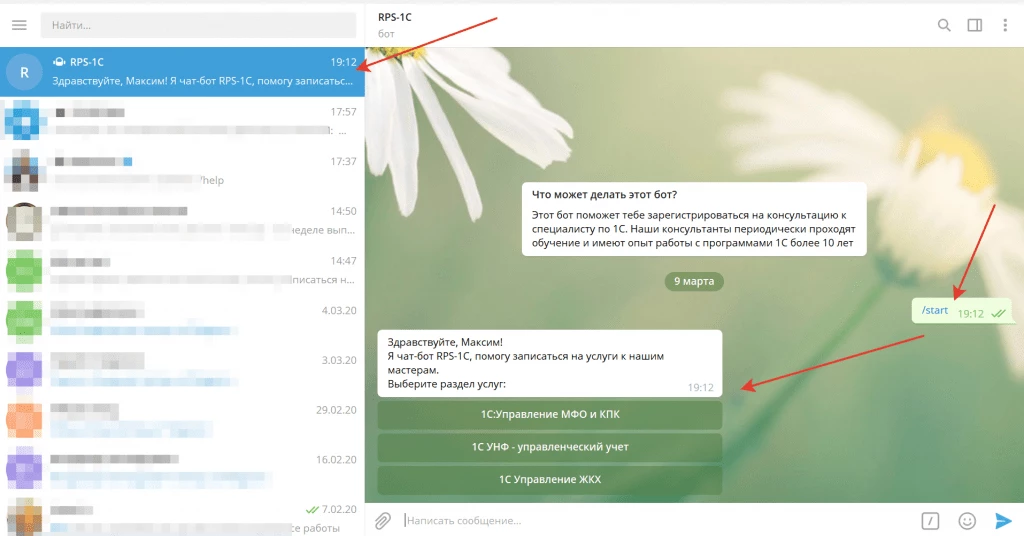Toggle the right side info panel

click(x=974, y=25)
